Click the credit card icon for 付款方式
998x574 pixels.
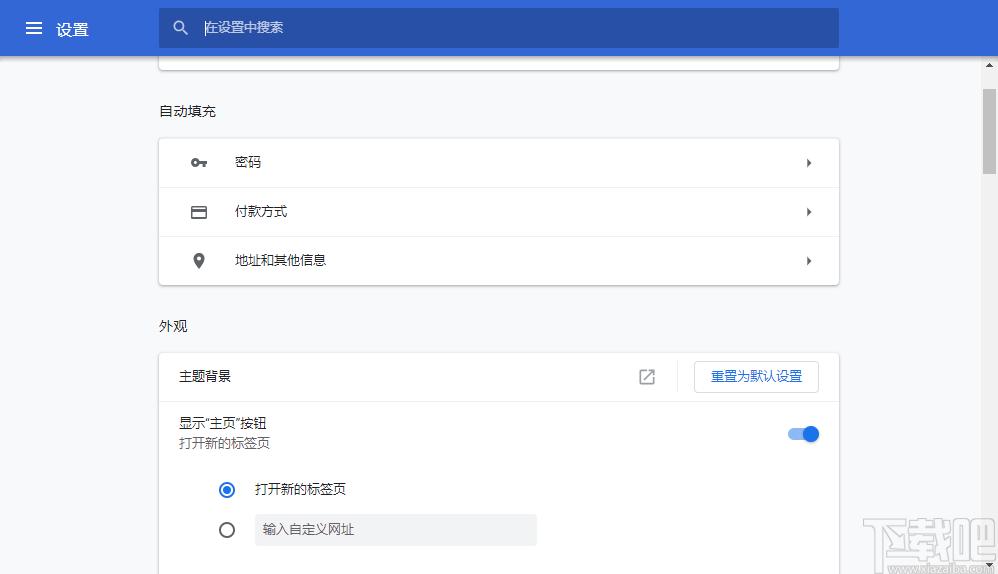[199, 212]
